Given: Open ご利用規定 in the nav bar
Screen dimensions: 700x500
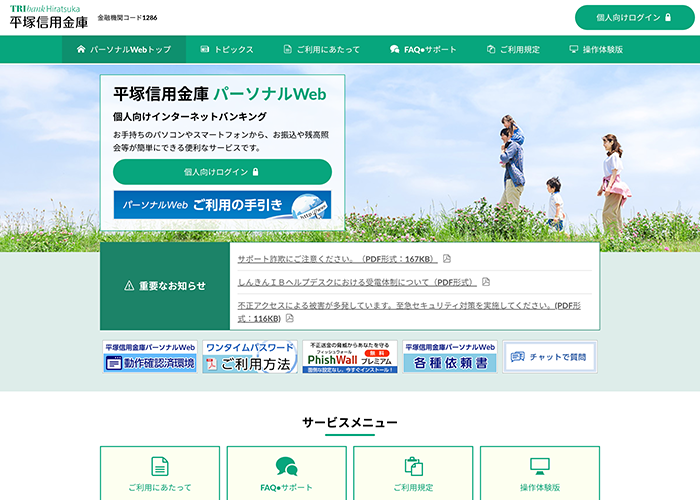Looking at the screenshot, I should (x=513, y=49).
